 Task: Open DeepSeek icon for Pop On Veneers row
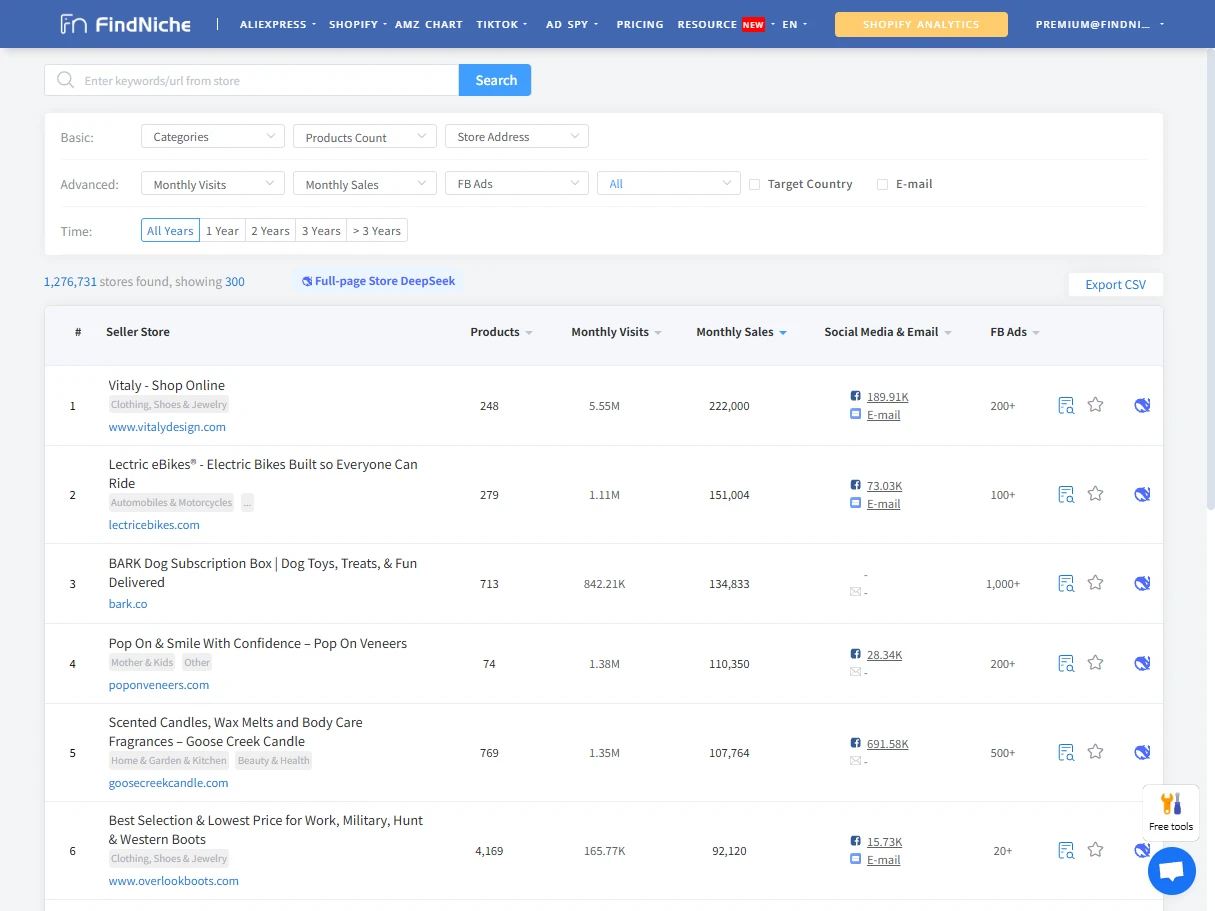[1142, 663]
